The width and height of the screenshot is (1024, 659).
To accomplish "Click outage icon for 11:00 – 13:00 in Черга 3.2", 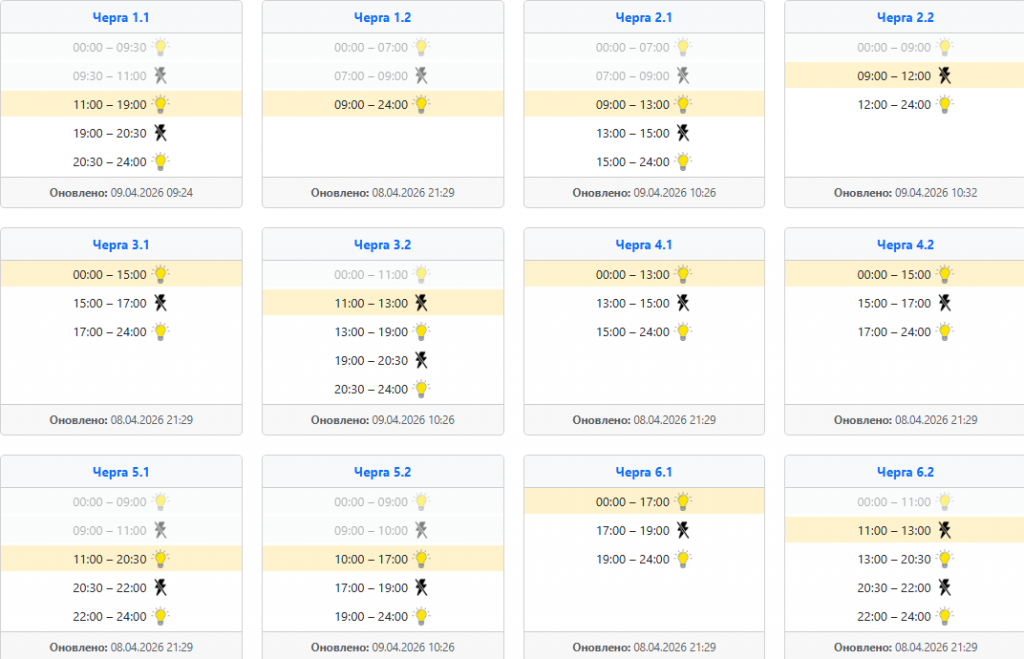I will pos(422,303).
